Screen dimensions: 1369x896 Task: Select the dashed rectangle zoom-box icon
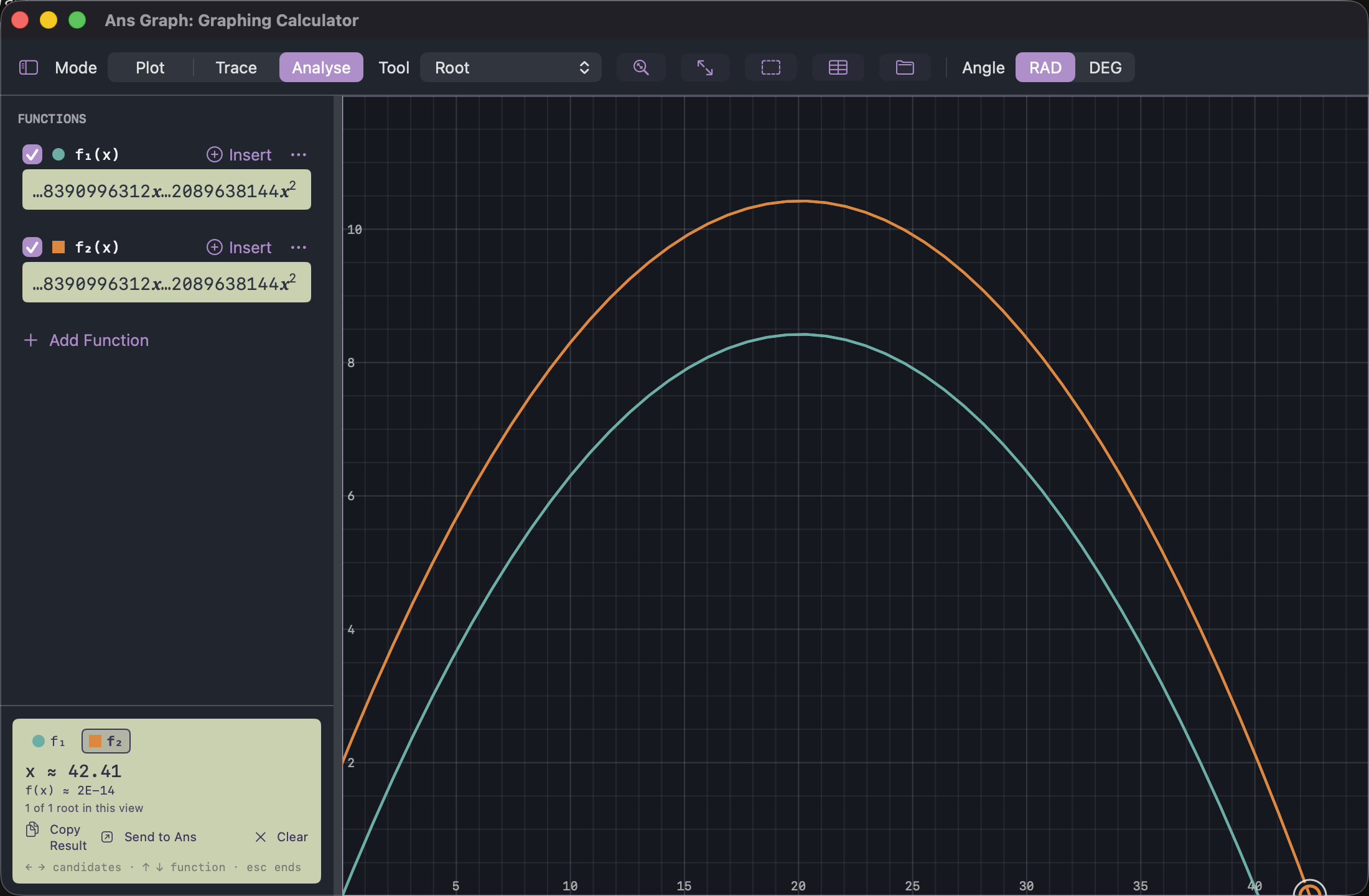point(771,67)
